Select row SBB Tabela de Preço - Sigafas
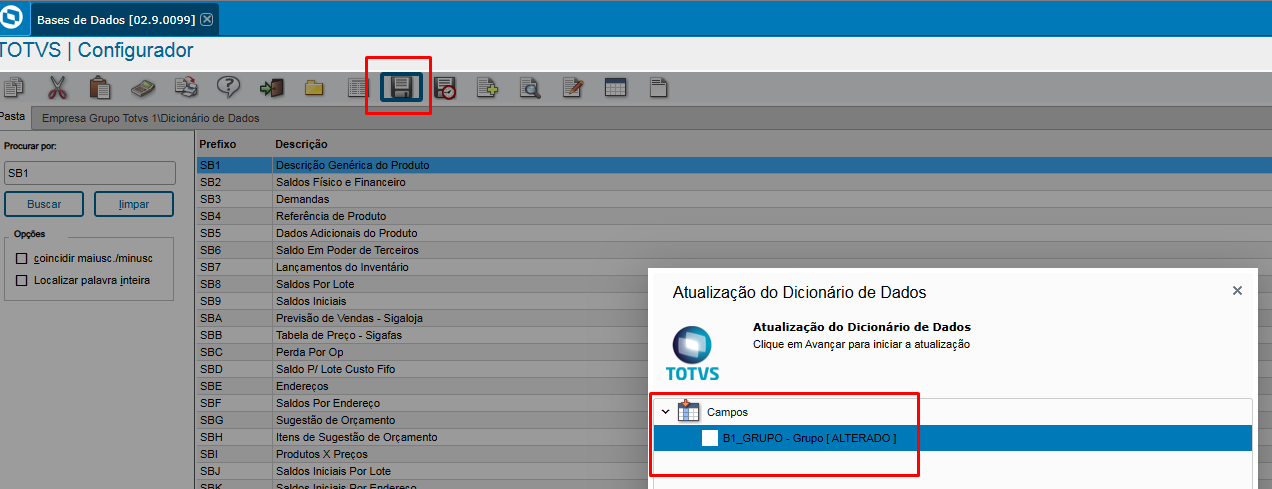The image size is (1272, 489). click(x=421, y=335)
